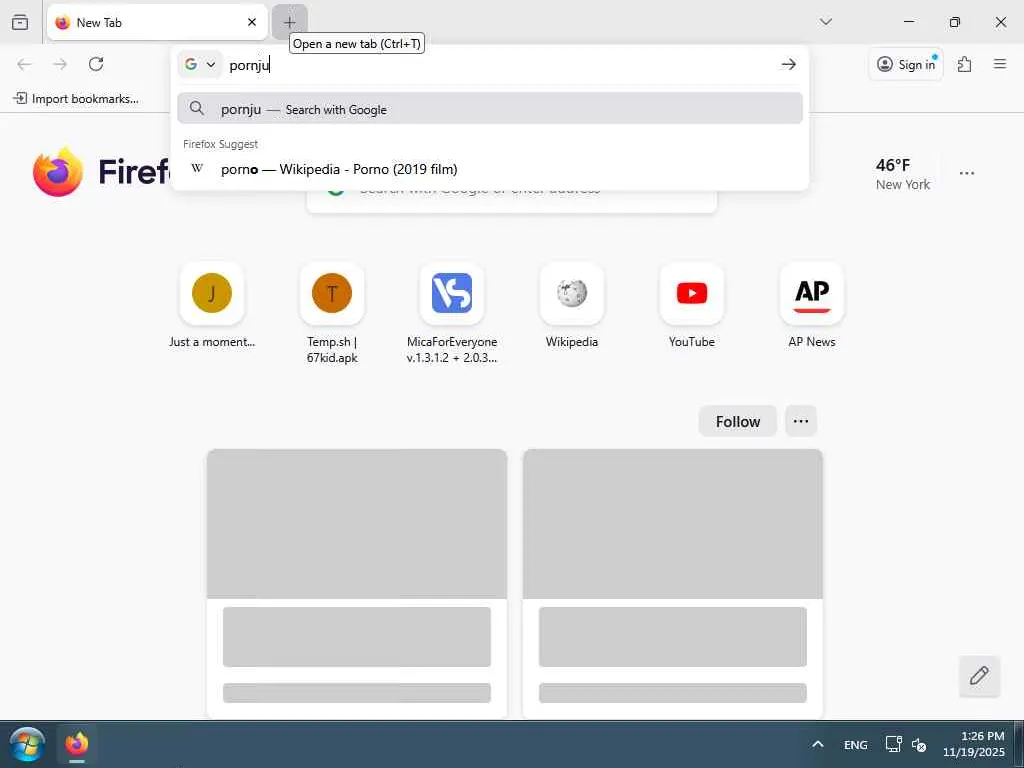1024x768 pixels.
Task: Select the Wikipedia Porno (2019 film) suggestion
Action: point(490,169)
